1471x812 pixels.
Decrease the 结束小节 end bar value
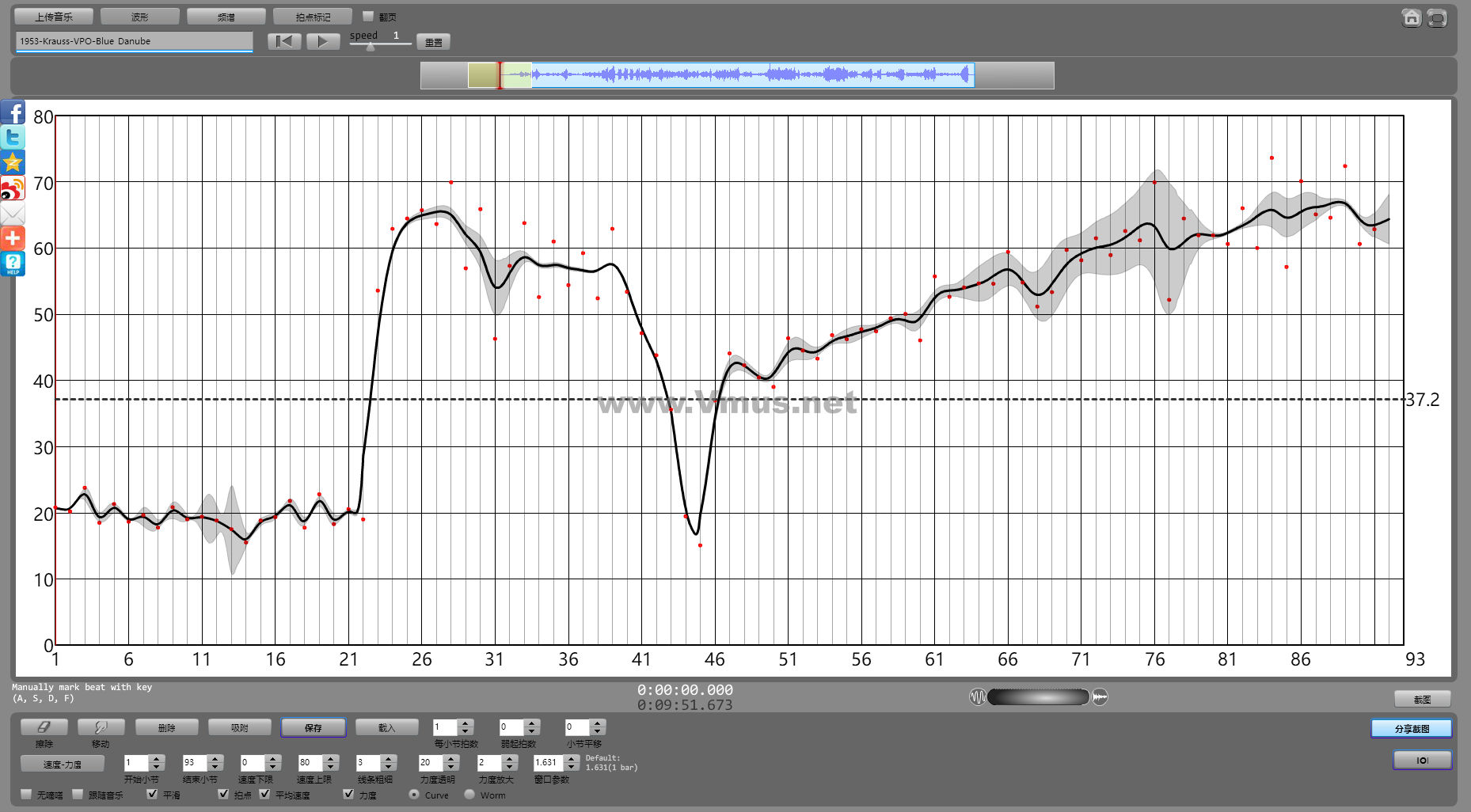point(215,767)
